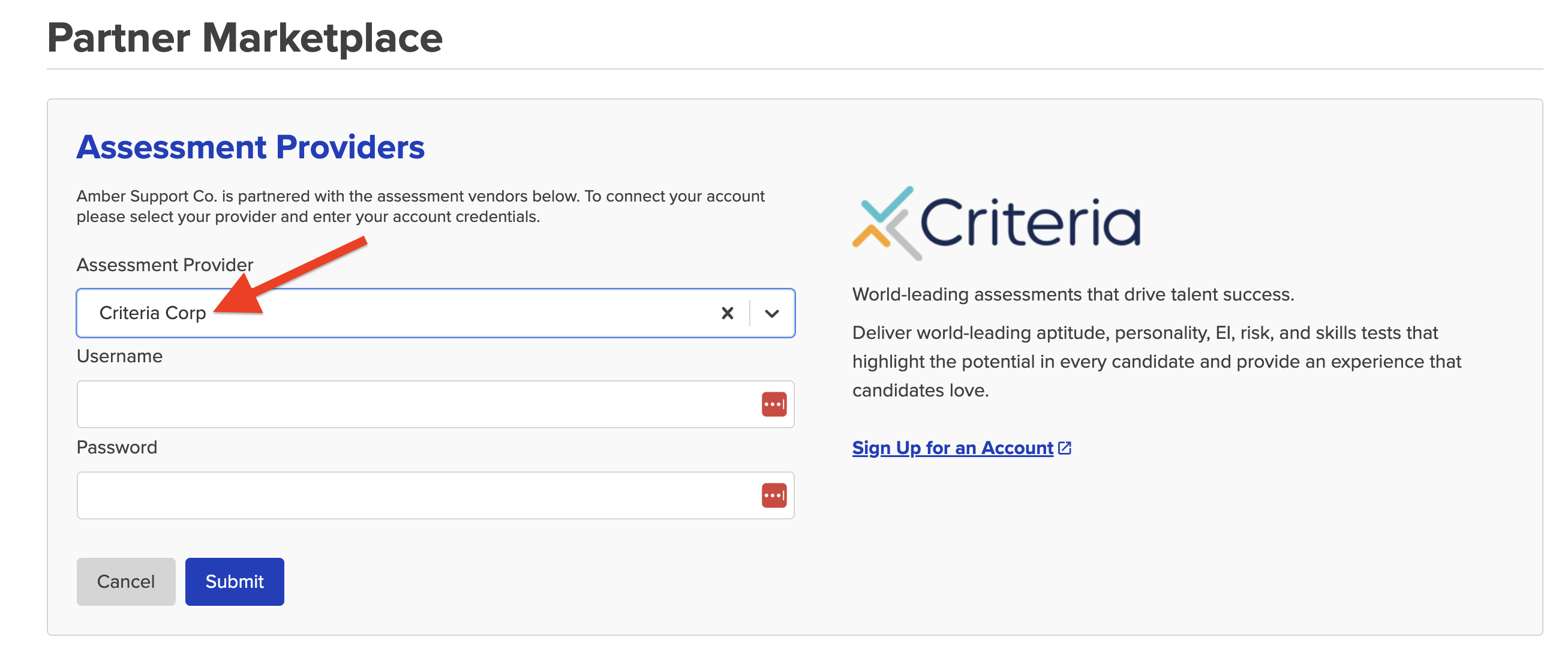Image resolution: width=1568 pixels, height=655 pixels.
Task: Click the Partner Marketplace page title
Action: 245,38
